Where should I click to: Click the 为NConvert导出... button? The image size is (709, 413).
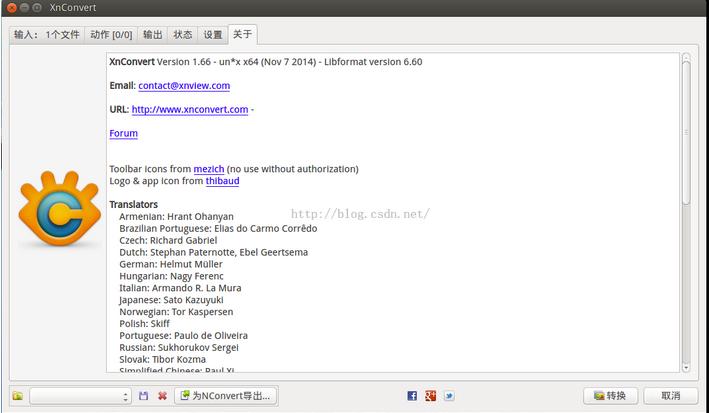point(226,396)
